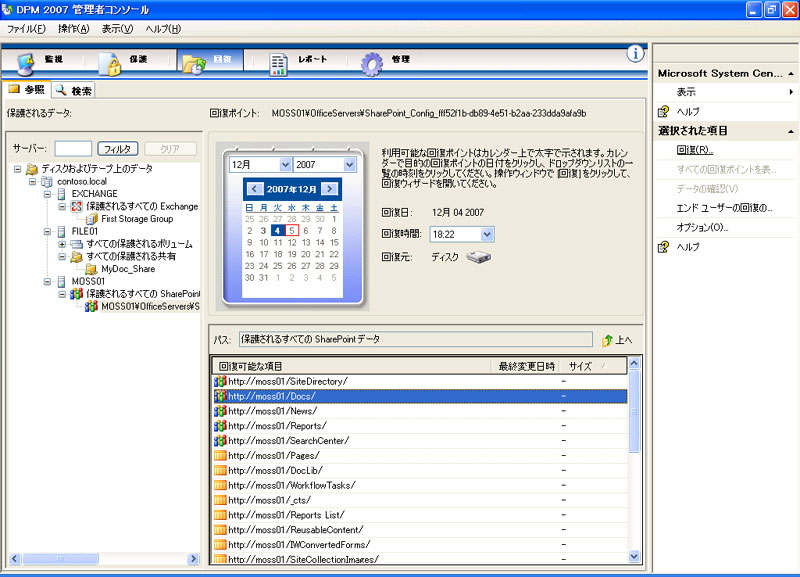800x577 pixels.
Task: Select the http://moss01/Docs/ row
Action: click(x=420, y=396)
